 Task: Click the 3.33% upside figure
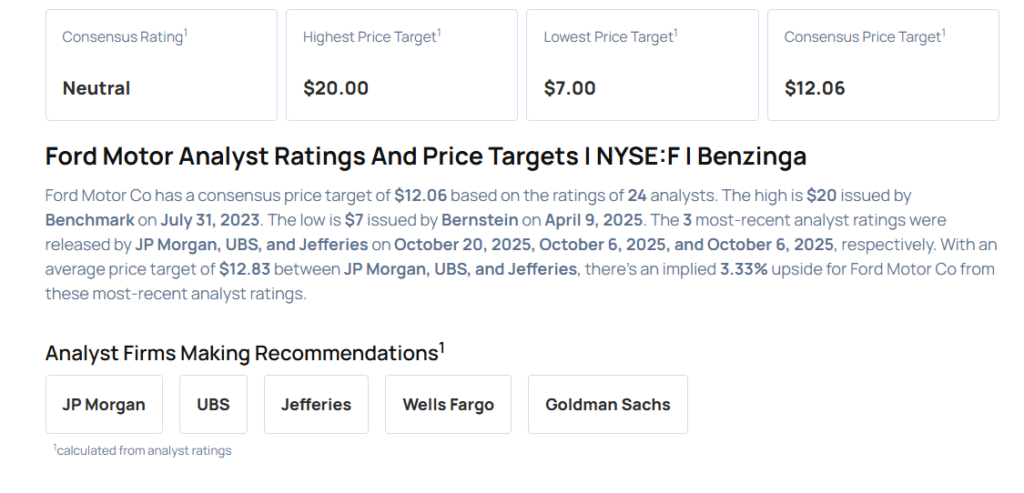coord(744,268)
